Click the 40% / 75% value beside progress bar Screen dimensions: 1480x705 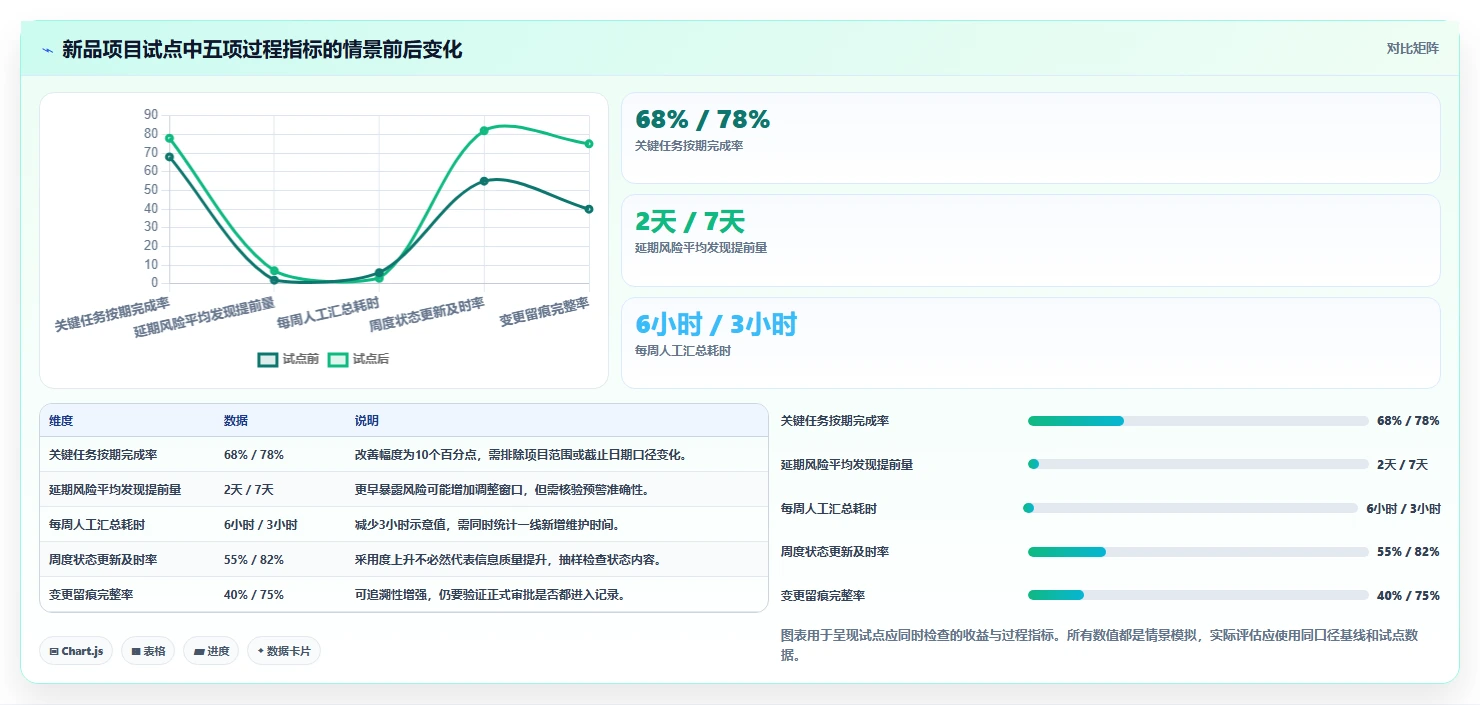point(1408,595)
